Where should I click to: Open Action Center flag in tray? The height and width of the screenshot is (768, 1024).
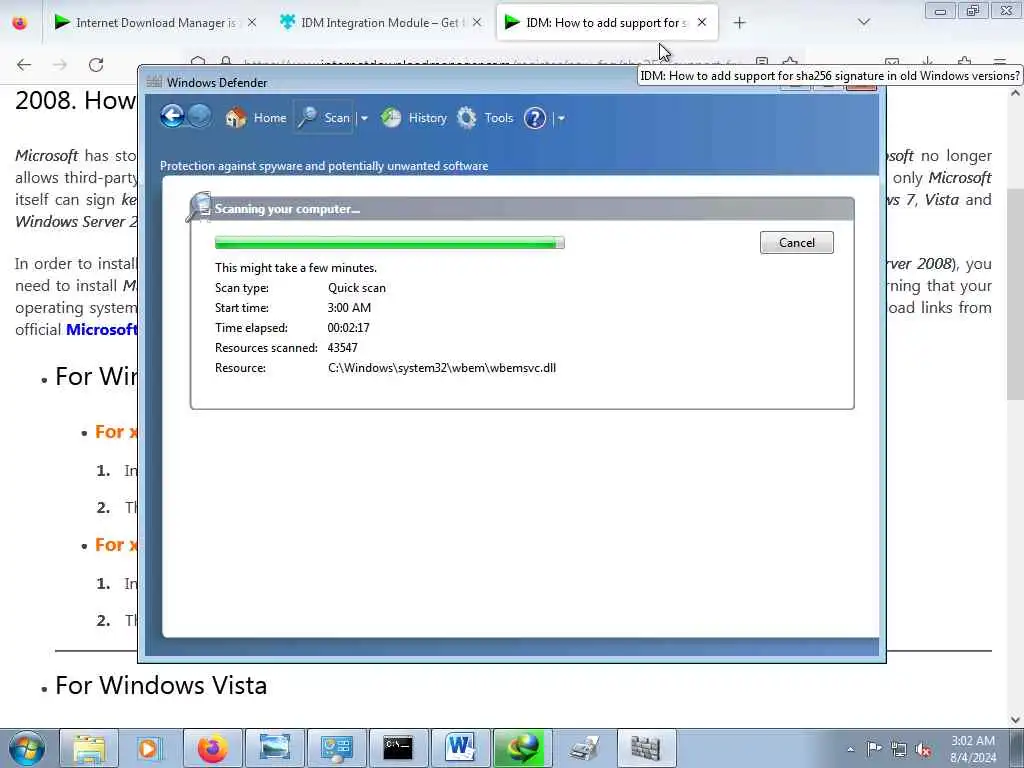874,749
